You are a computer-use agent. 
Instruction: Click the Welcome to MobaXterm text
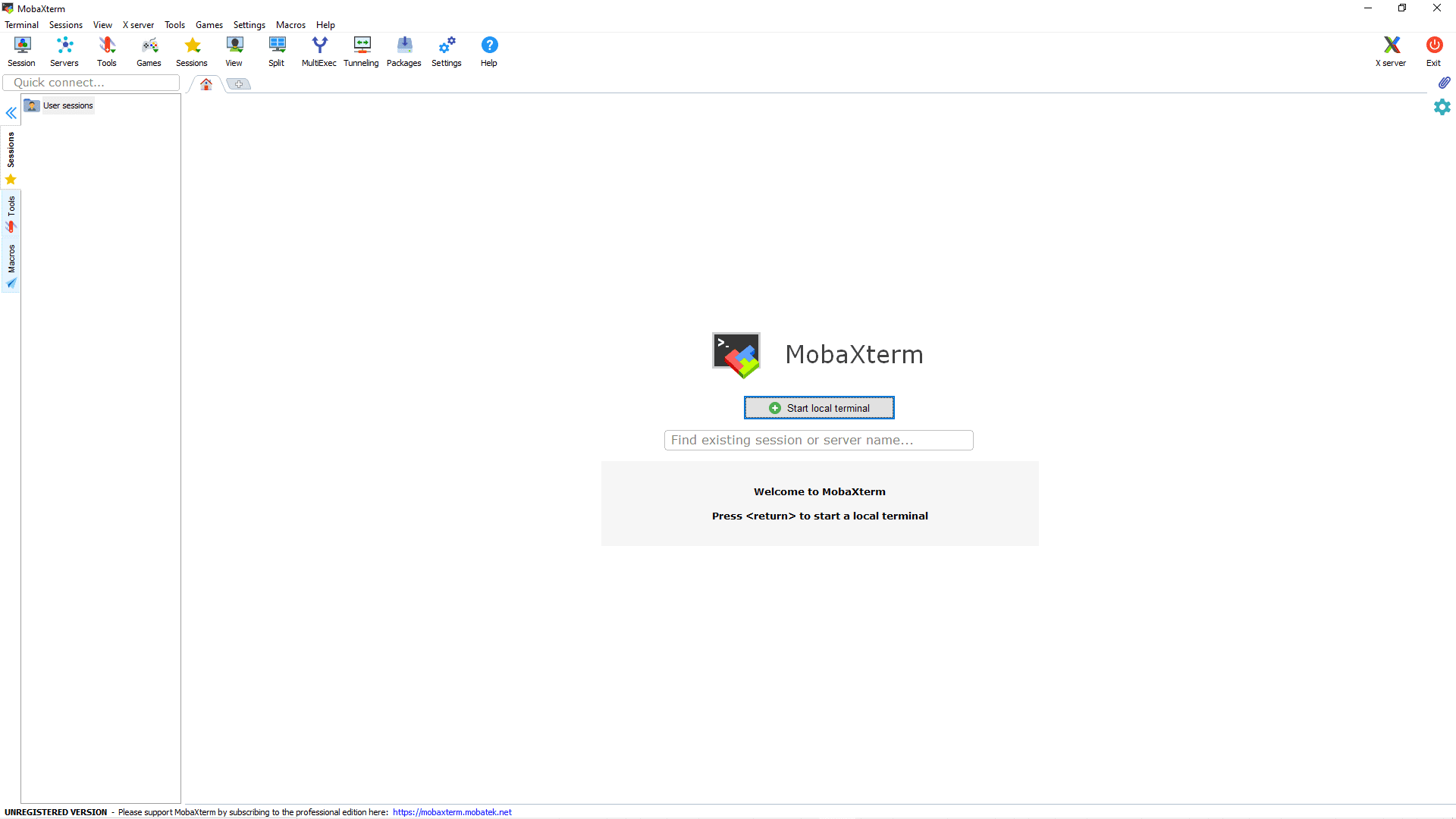point(820,491)
